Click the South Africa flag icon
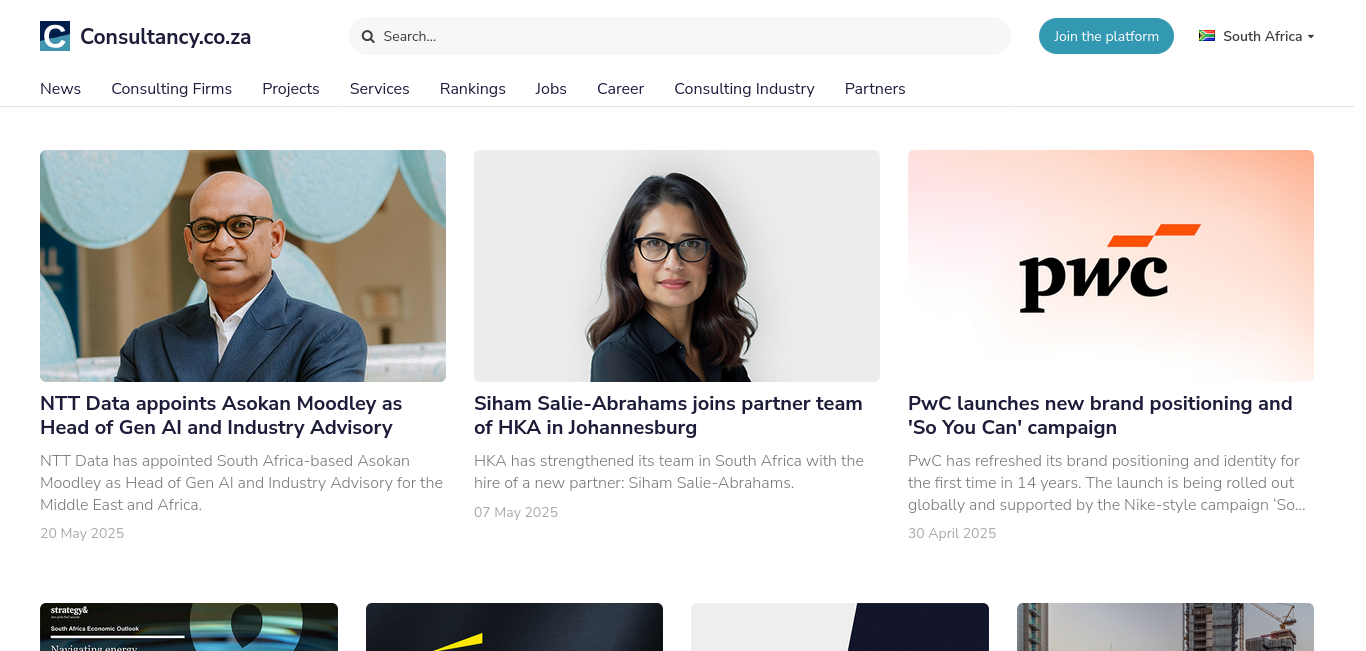The image size is (1366, 651). click(x=1207, y=36)
